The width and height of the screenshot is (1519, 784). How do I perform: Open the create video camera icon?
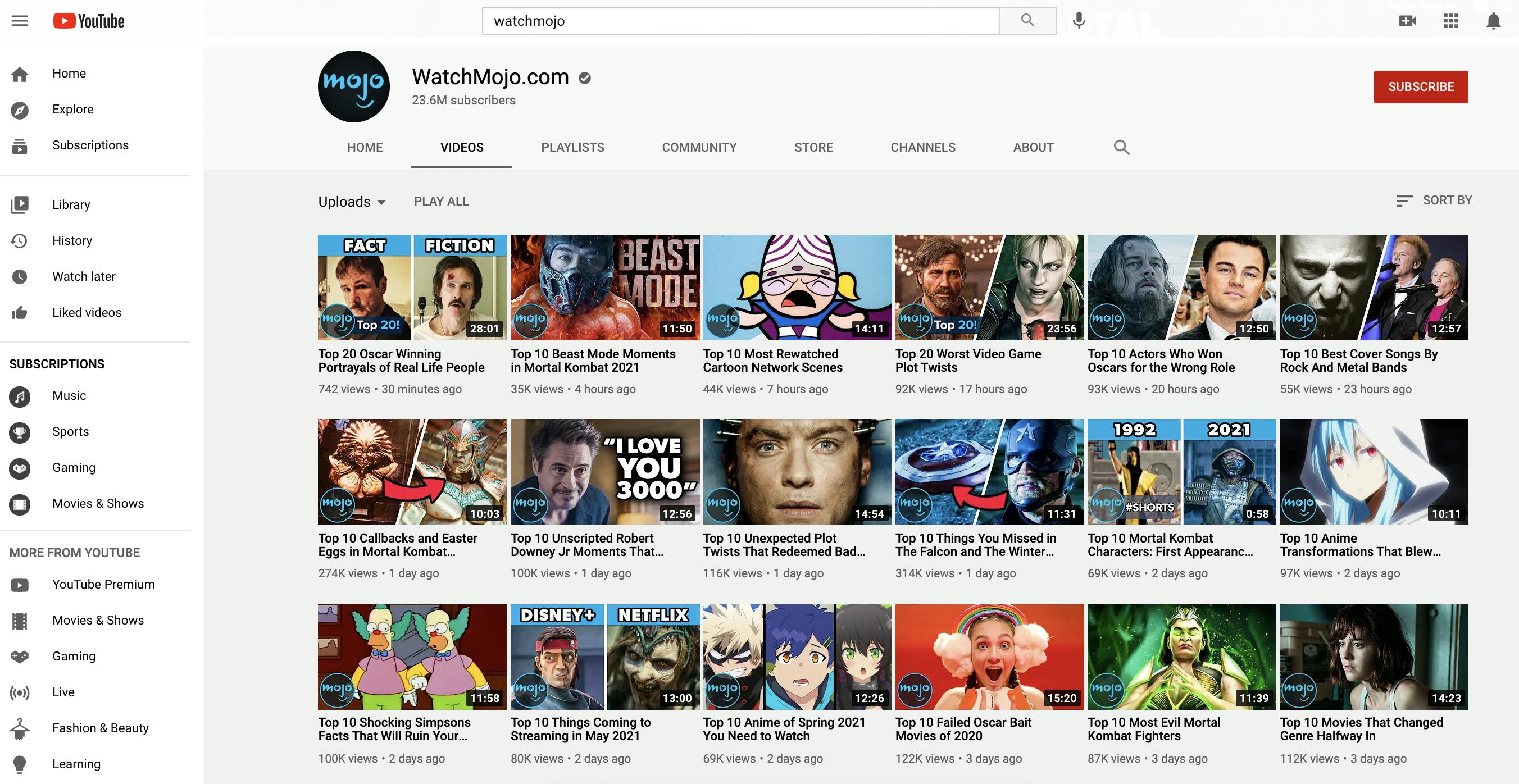click(x=1408, y=21)
